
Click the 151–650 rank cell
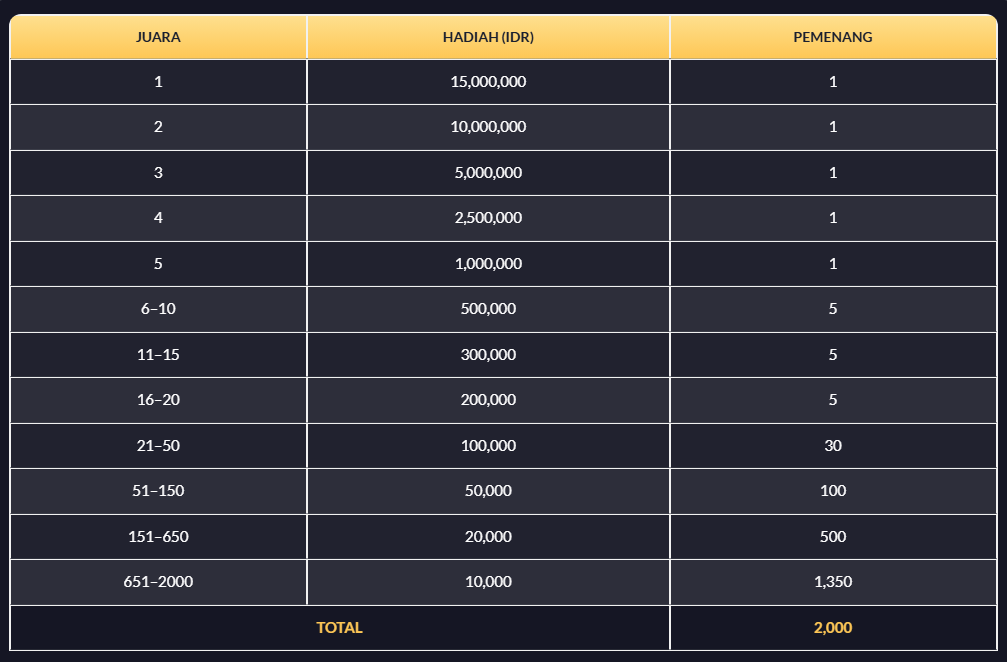pyautogui.click(x=158, y=537)
